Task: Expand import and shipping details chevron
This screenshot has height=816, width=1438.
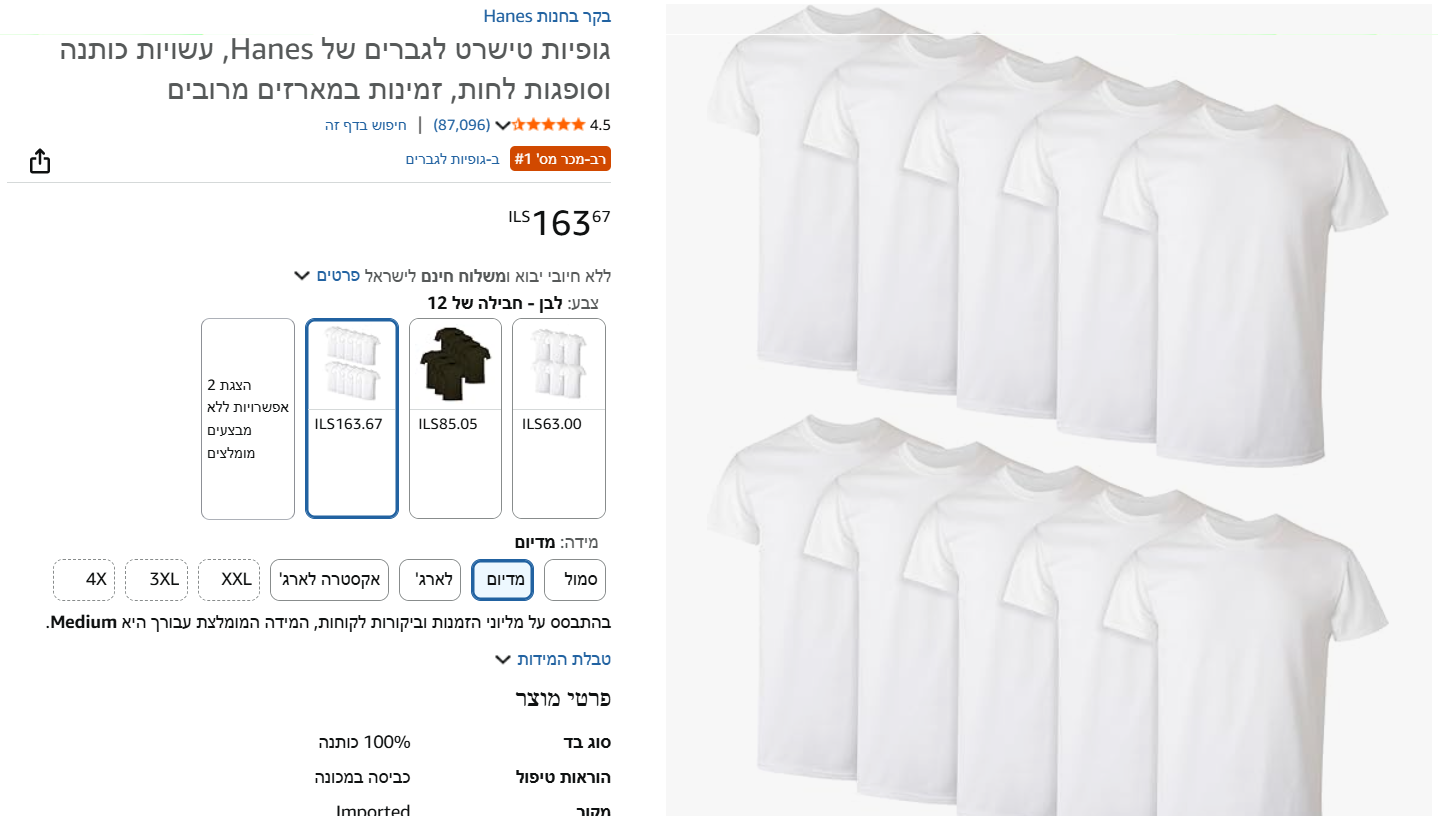Action: click(301, 275)
